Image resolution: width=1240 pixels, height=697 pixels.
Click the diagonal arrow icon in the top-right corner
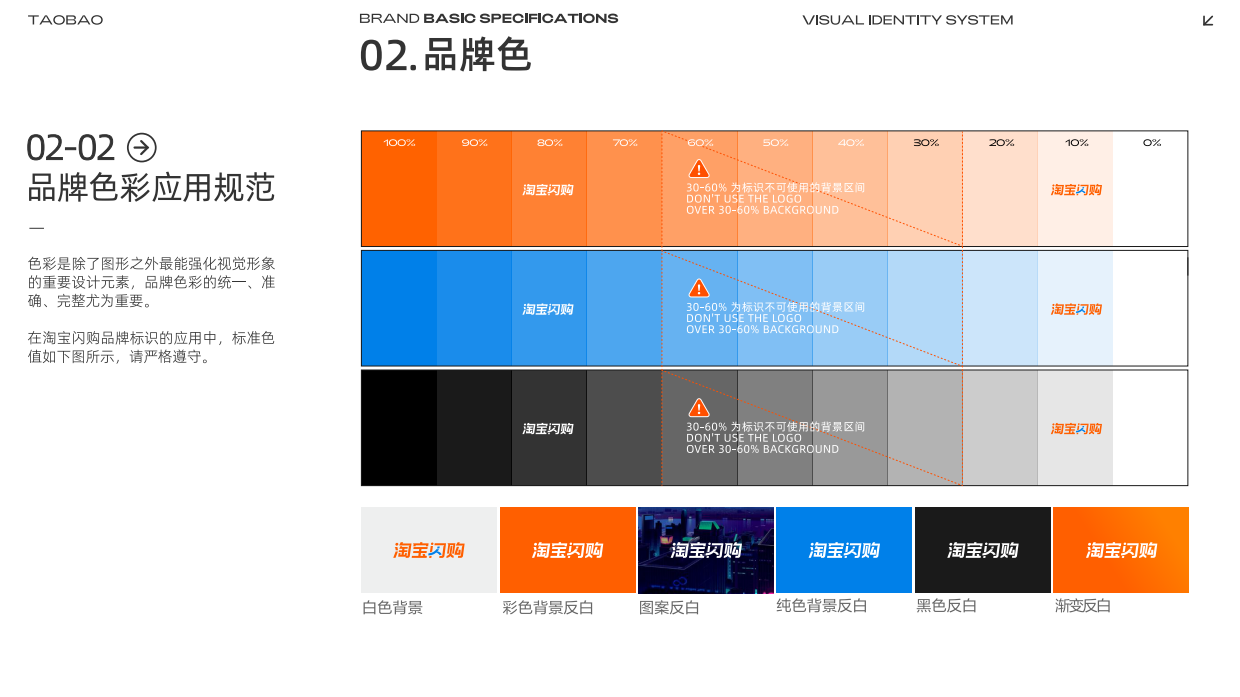point(1208,20)
